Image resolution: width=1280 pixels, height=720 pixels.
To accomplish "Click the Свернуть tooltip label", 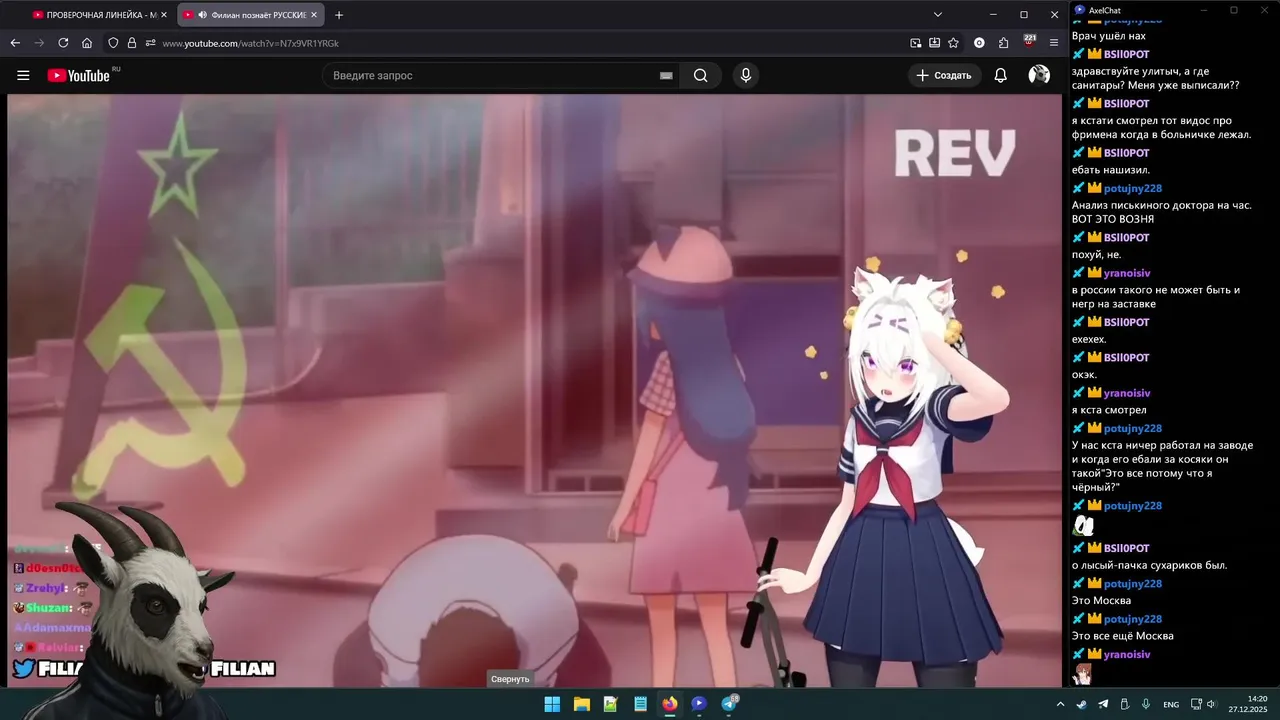I will 510,679.
